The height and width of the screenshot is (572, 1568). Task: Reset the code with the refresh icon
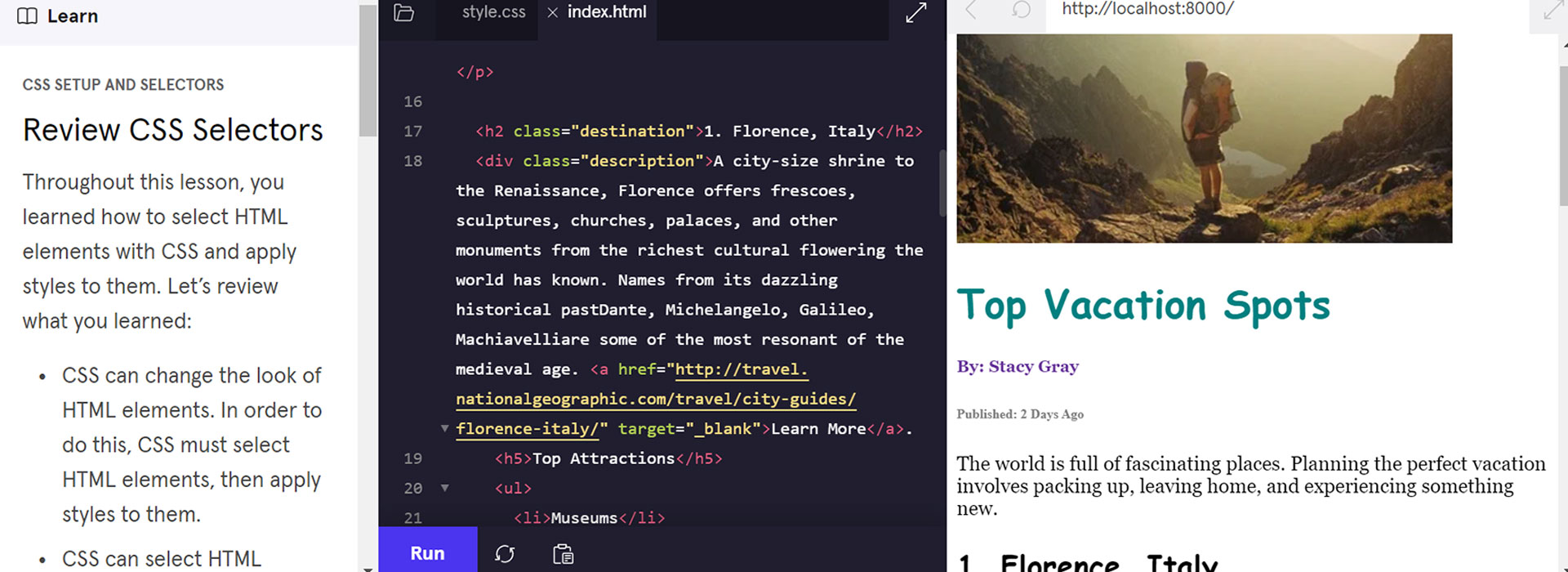click(505, 553)
